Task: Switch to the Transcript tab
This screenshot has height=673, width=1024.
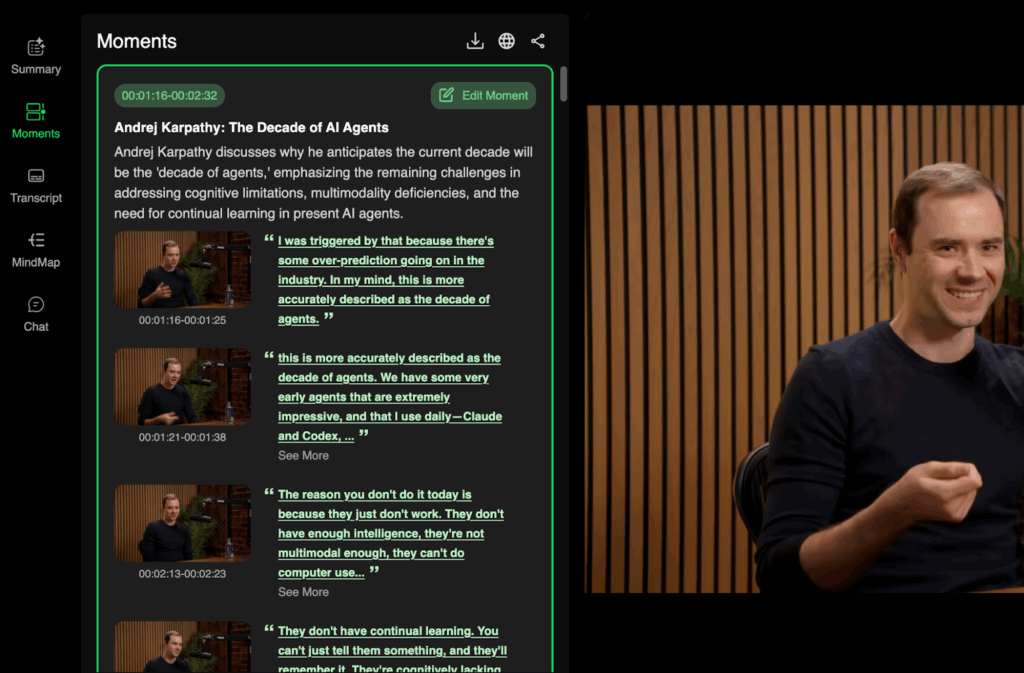Action: point(36,178)
